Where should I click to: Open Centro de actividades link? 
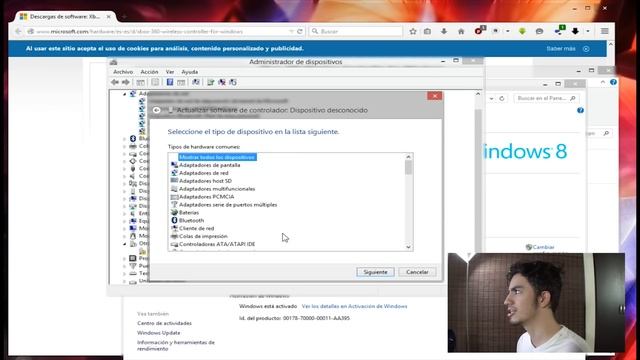click(164, 323)
